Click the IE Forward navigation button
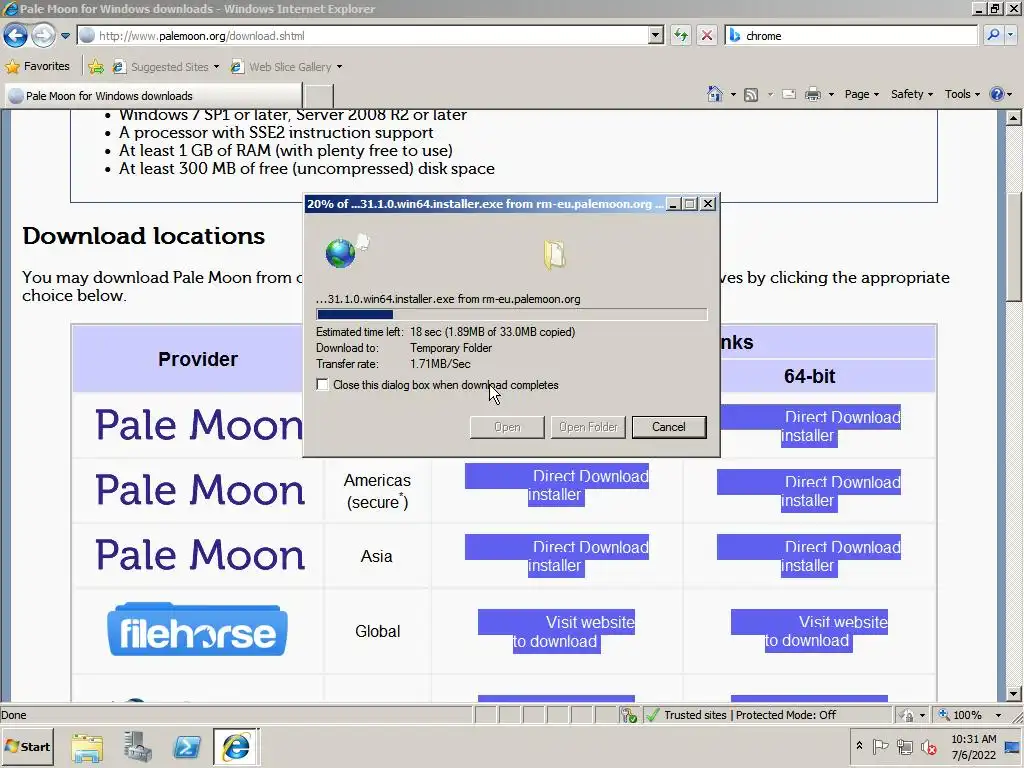Screen dimensions: 1024x768 pyautogui.click(x=43, y=35)
